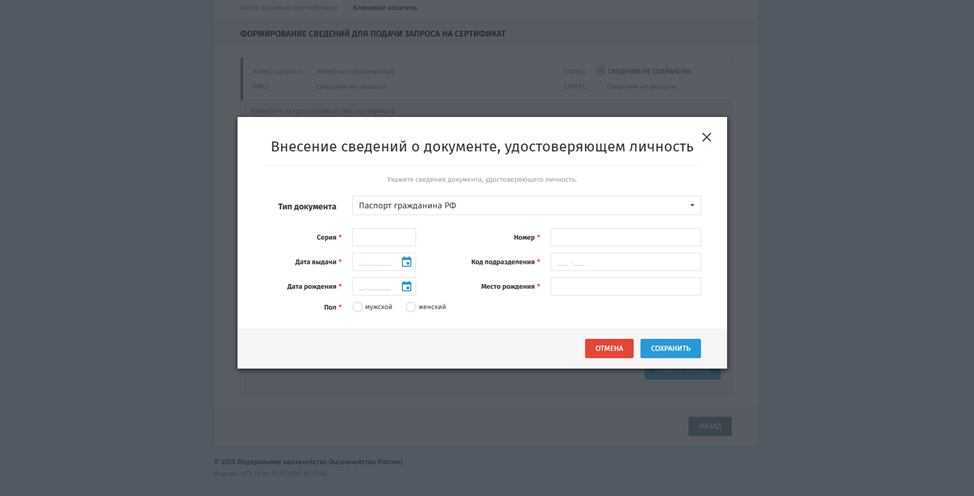974x496 pixels.
Task: Open calendar picker for Дата рождения
Action: [x=406, y=287]
